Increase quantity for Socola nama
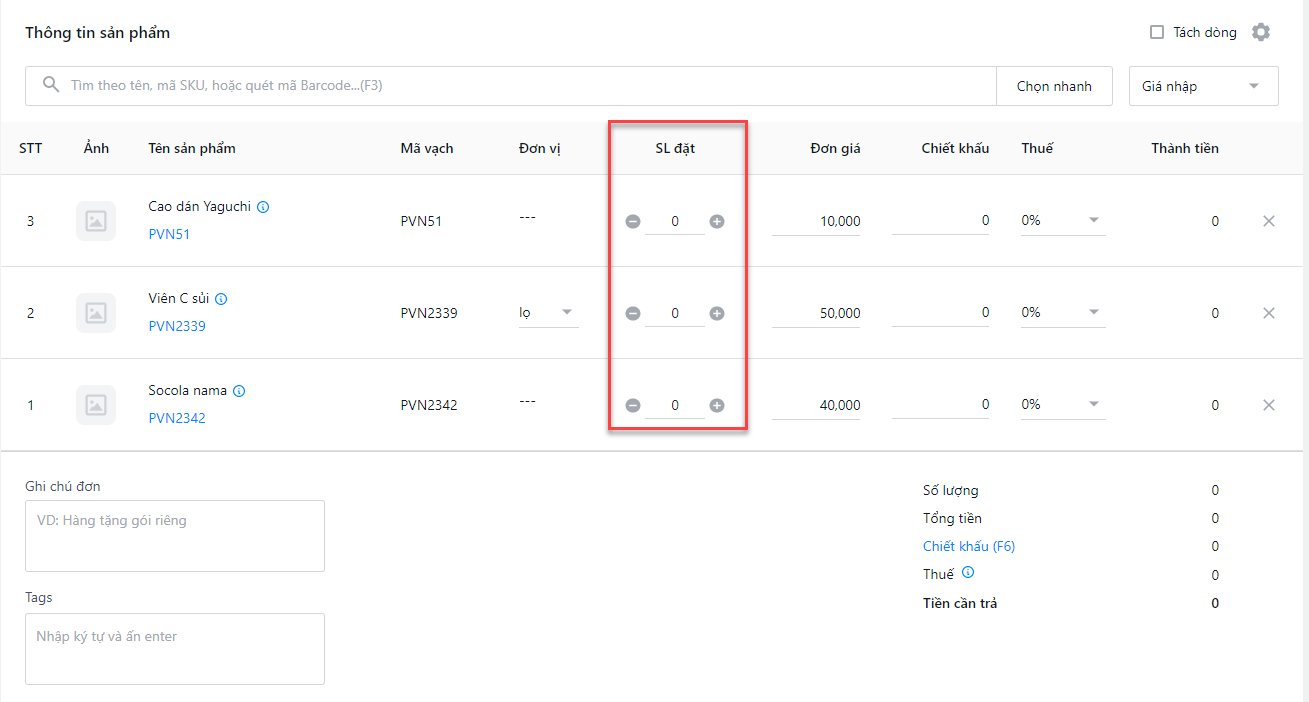 (x=717, y=405)
